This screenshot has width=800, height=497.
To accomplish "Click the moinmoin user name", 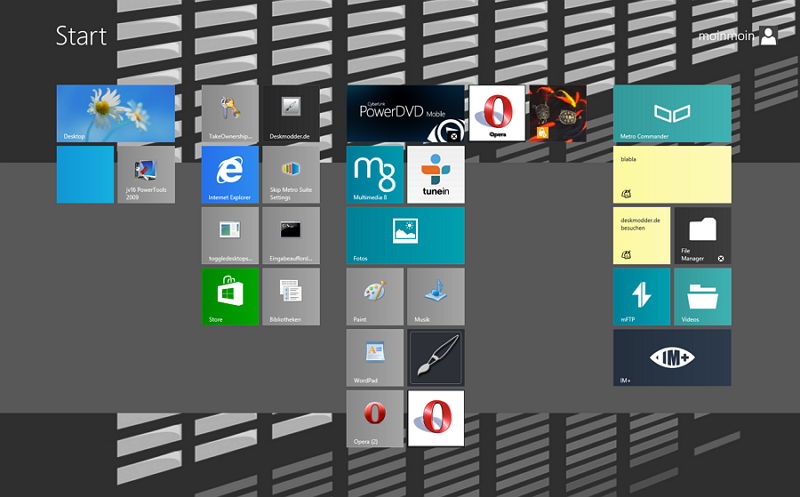I will tap(726, 36).
